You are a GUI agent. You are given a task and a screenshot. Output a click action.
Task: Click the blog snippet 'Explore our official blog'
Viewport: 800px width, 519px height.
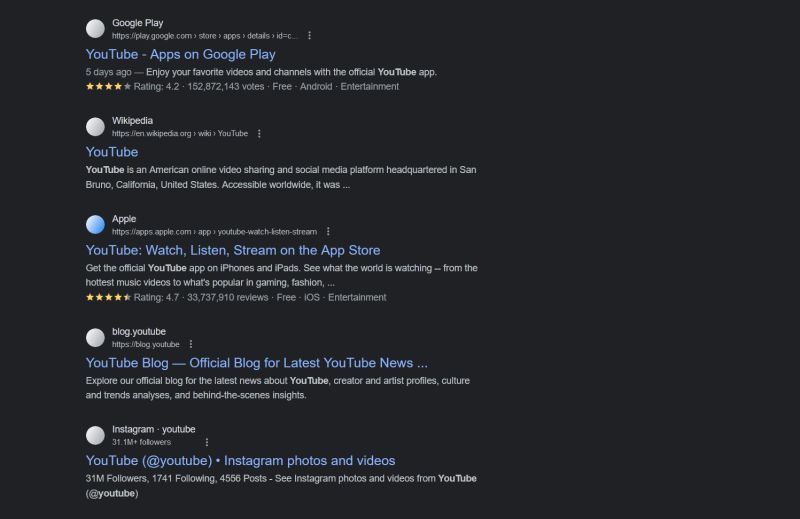(278, 388)
